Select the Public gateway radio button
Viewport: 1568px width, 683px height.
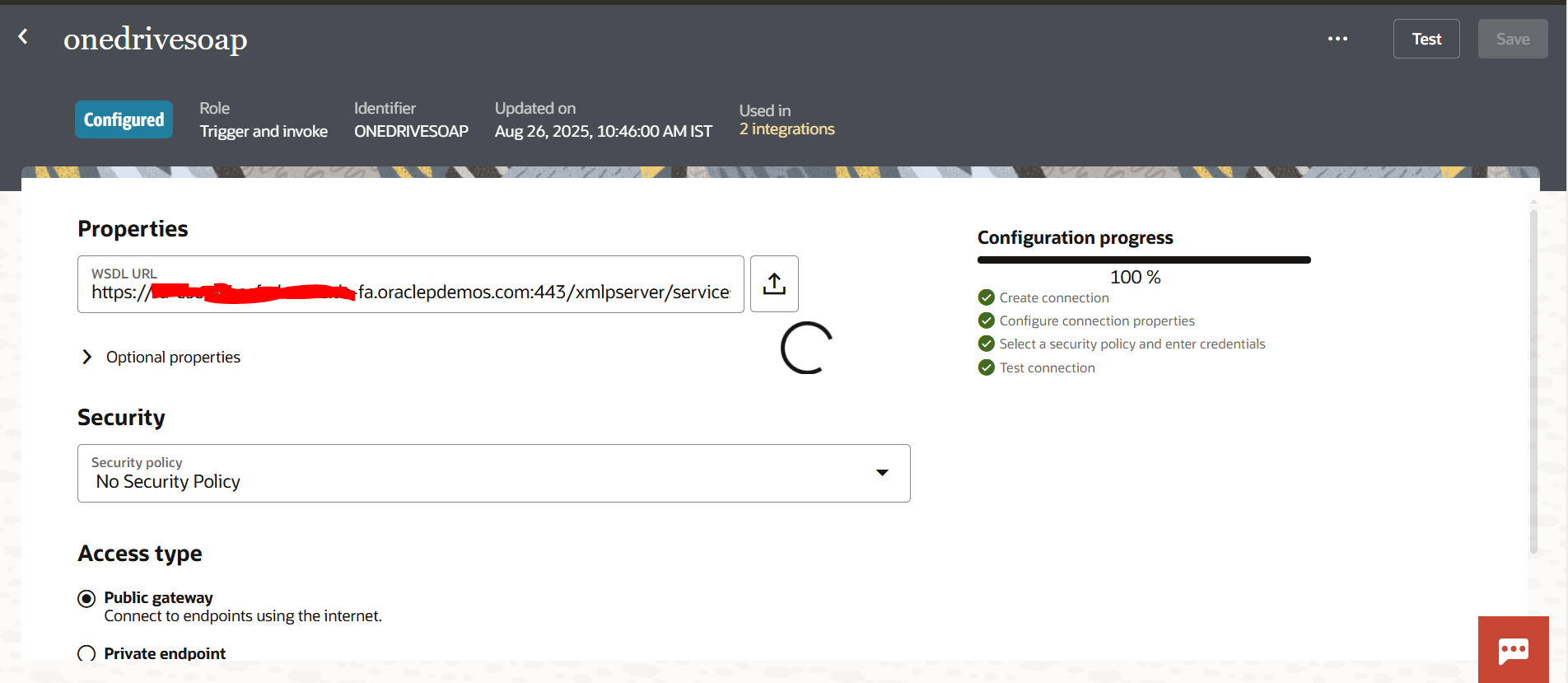click(x=86, y=599)
